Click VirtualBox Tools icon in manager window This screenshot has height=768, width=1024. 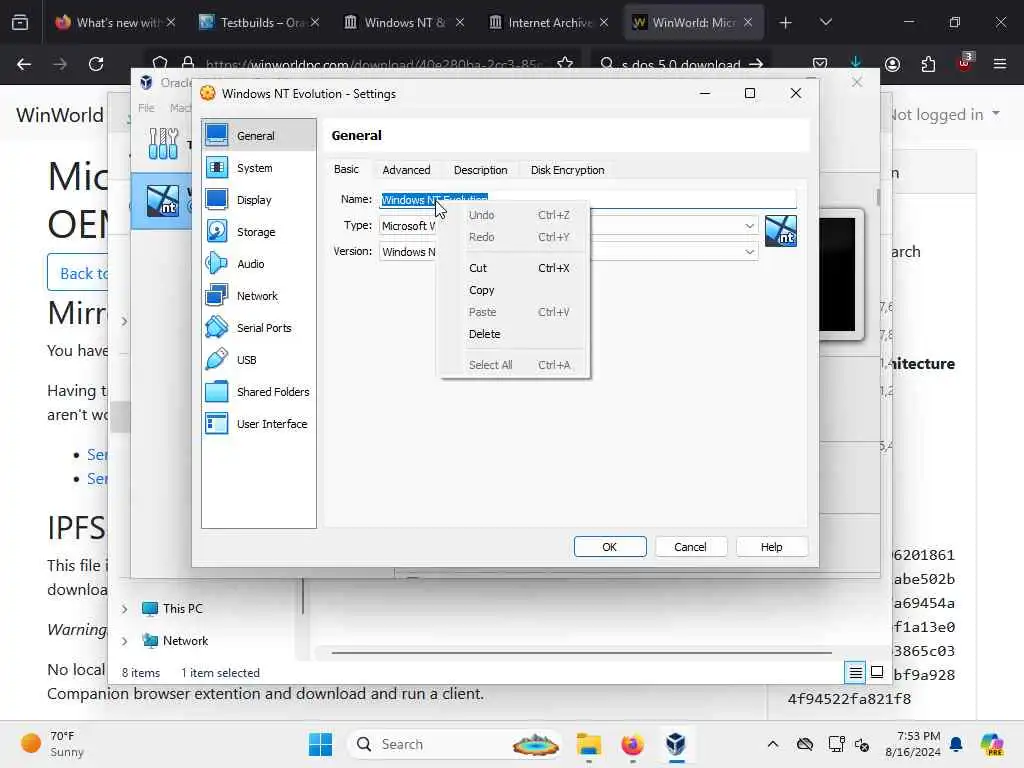pyautogui.click(x=163, y=144)
